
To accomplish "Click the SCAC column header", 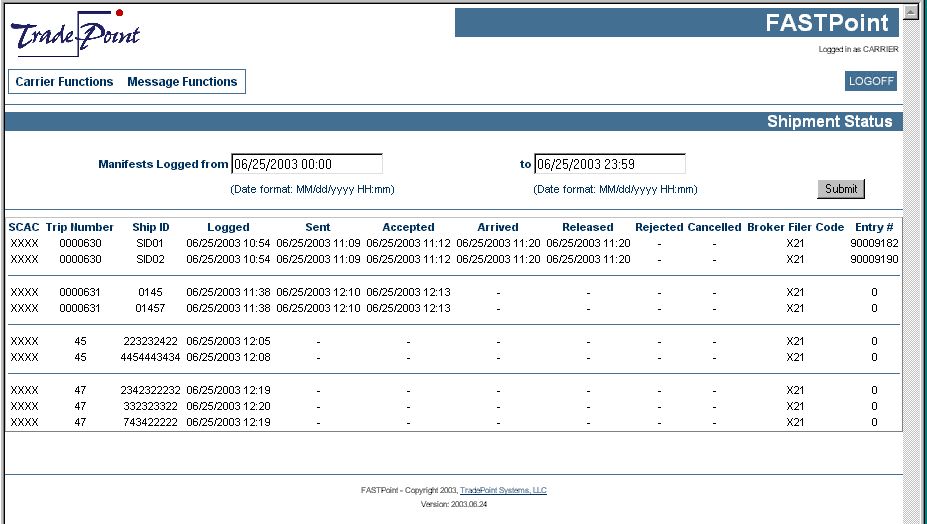I will point(24,227).
